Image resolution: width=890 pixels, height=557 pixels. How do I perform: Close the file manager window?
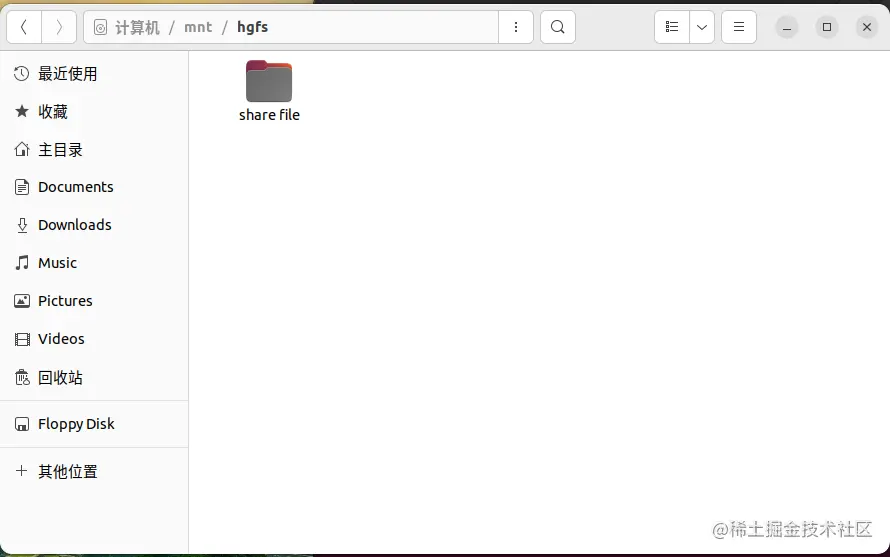(x=867, y=27)
